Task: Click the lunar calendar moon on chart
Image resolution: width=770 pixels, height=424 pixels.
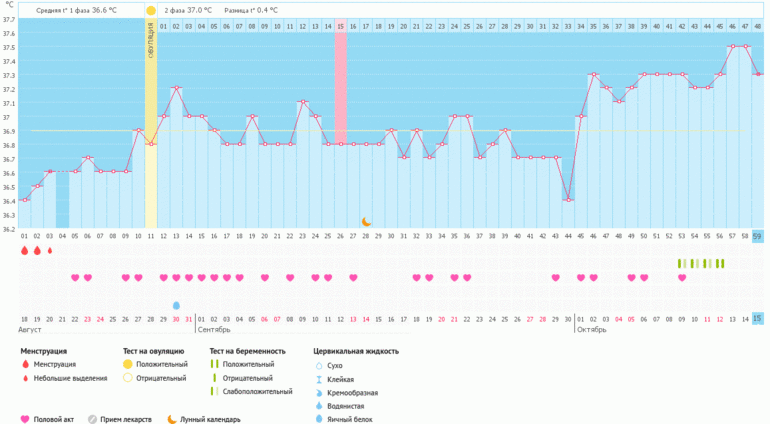Action: [366, 221]
